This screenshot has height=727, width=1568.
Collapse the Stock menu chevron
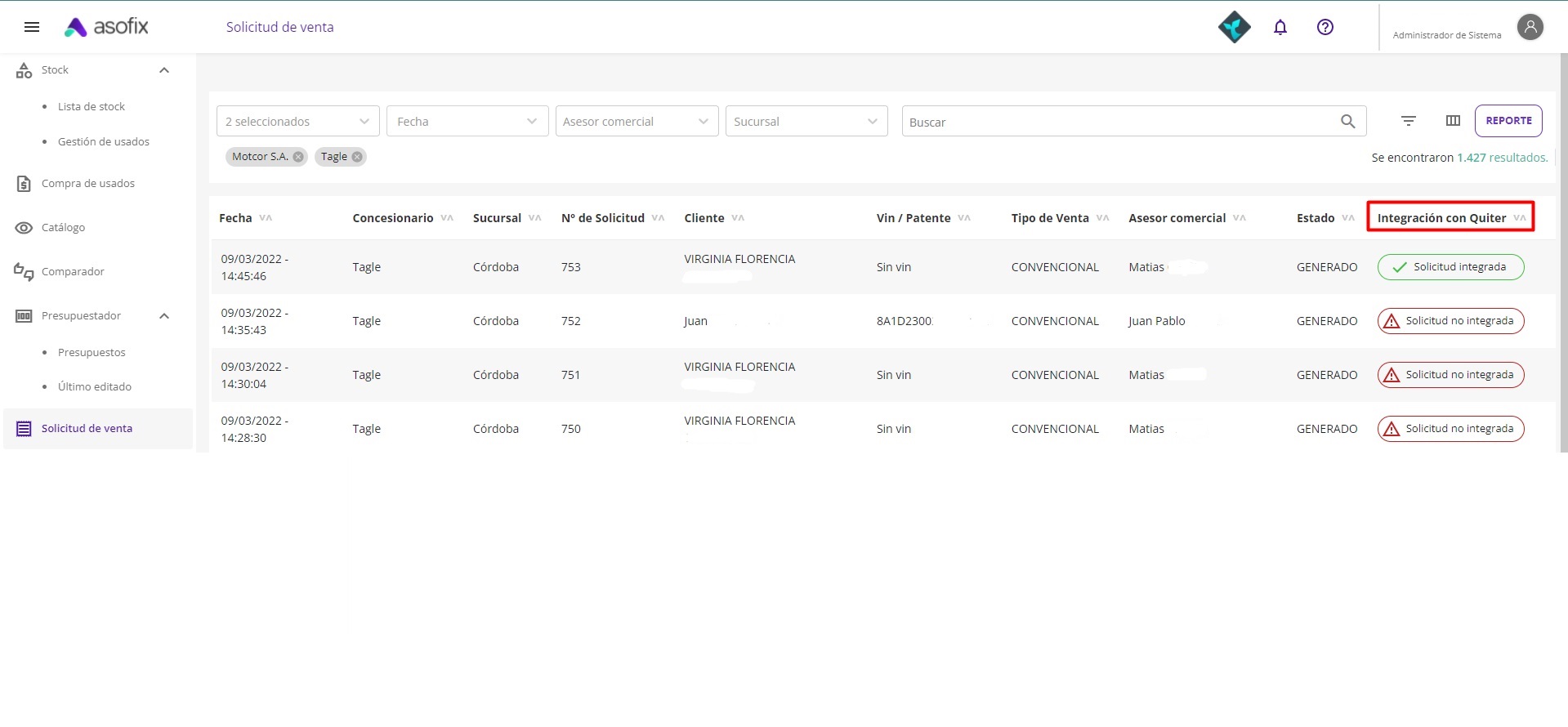(164, 70)
